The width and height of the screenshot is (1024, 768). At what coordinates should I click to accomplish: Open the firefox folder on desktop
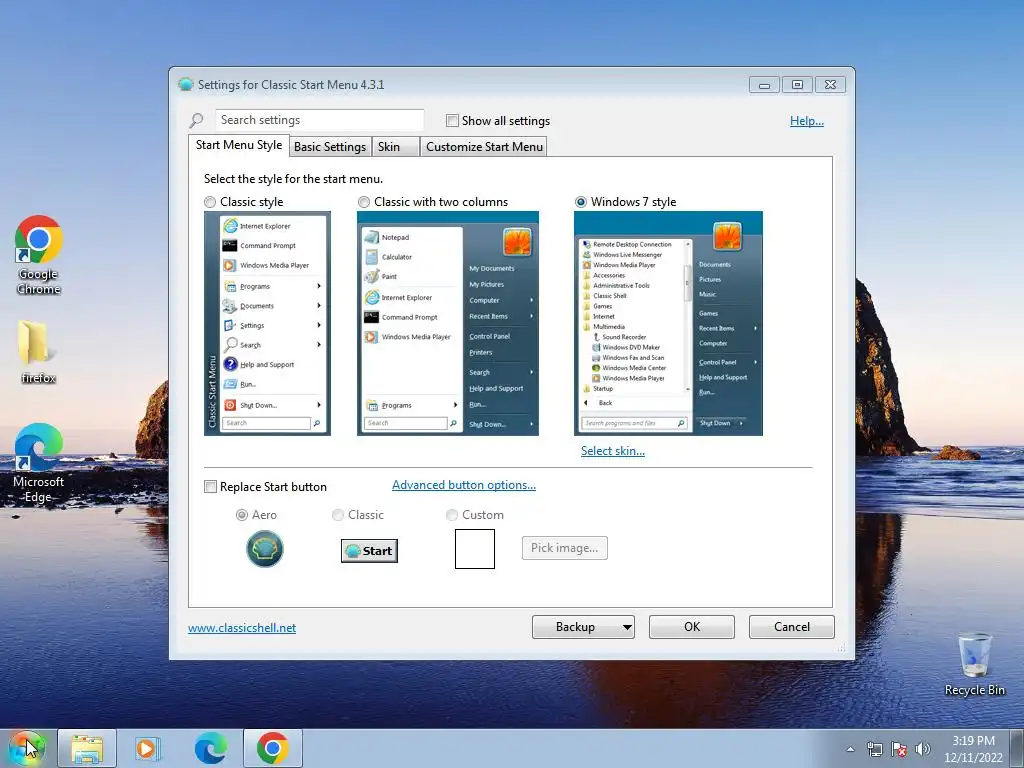(x=38, y=351)
